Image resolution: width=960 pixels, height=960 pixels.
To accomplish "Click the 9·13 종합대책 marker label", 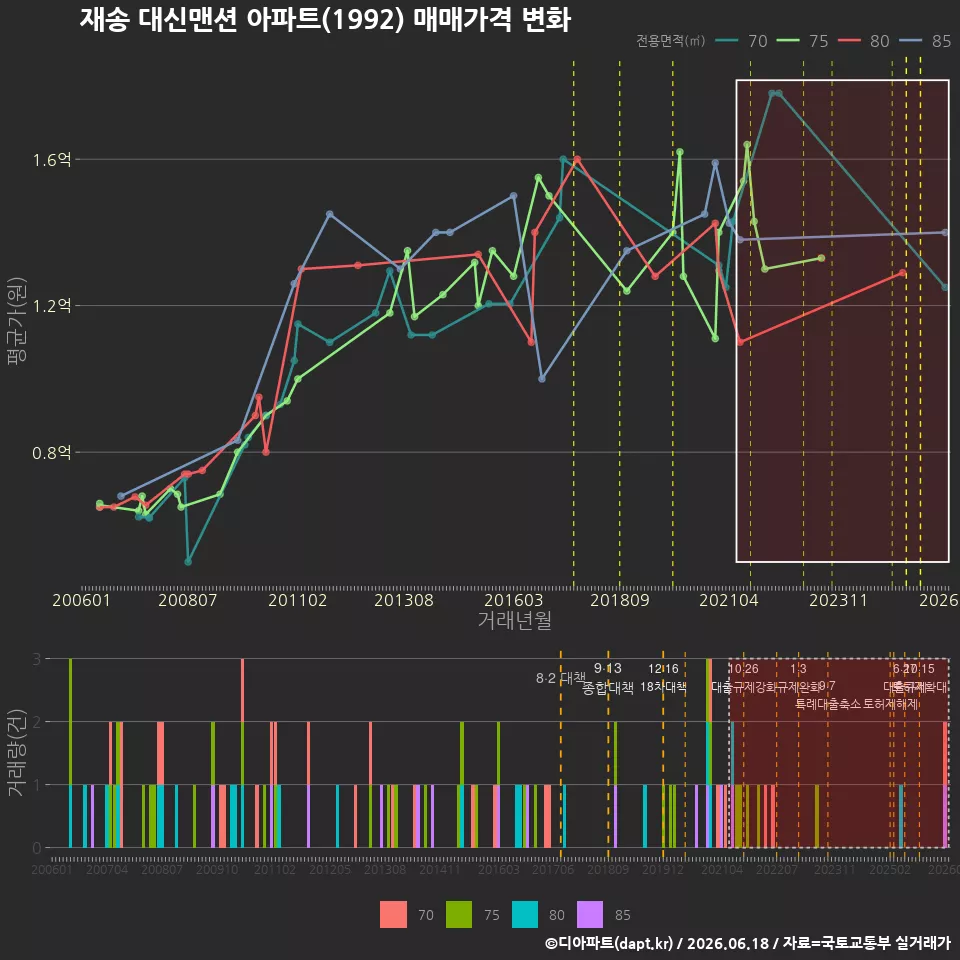I will pos(607,678).
